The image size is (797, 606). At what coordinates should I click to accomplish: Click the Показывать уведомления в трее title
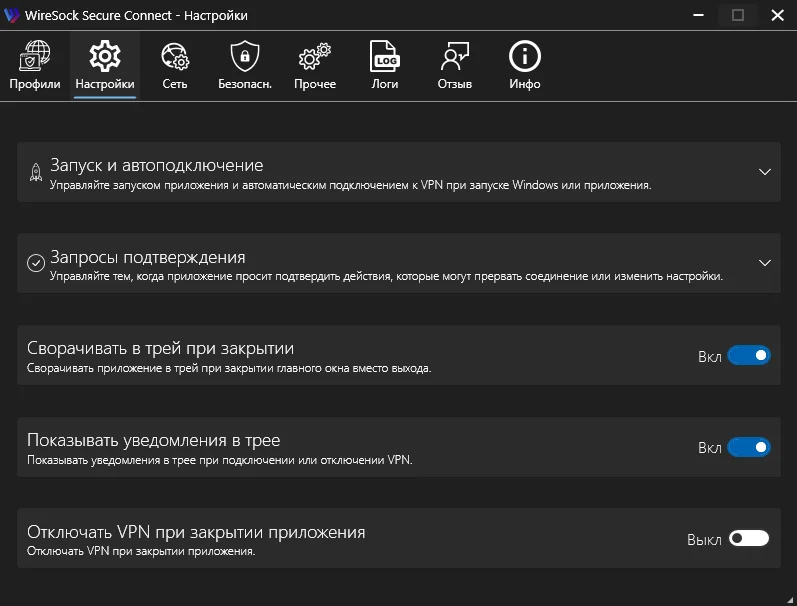[154, 440]
